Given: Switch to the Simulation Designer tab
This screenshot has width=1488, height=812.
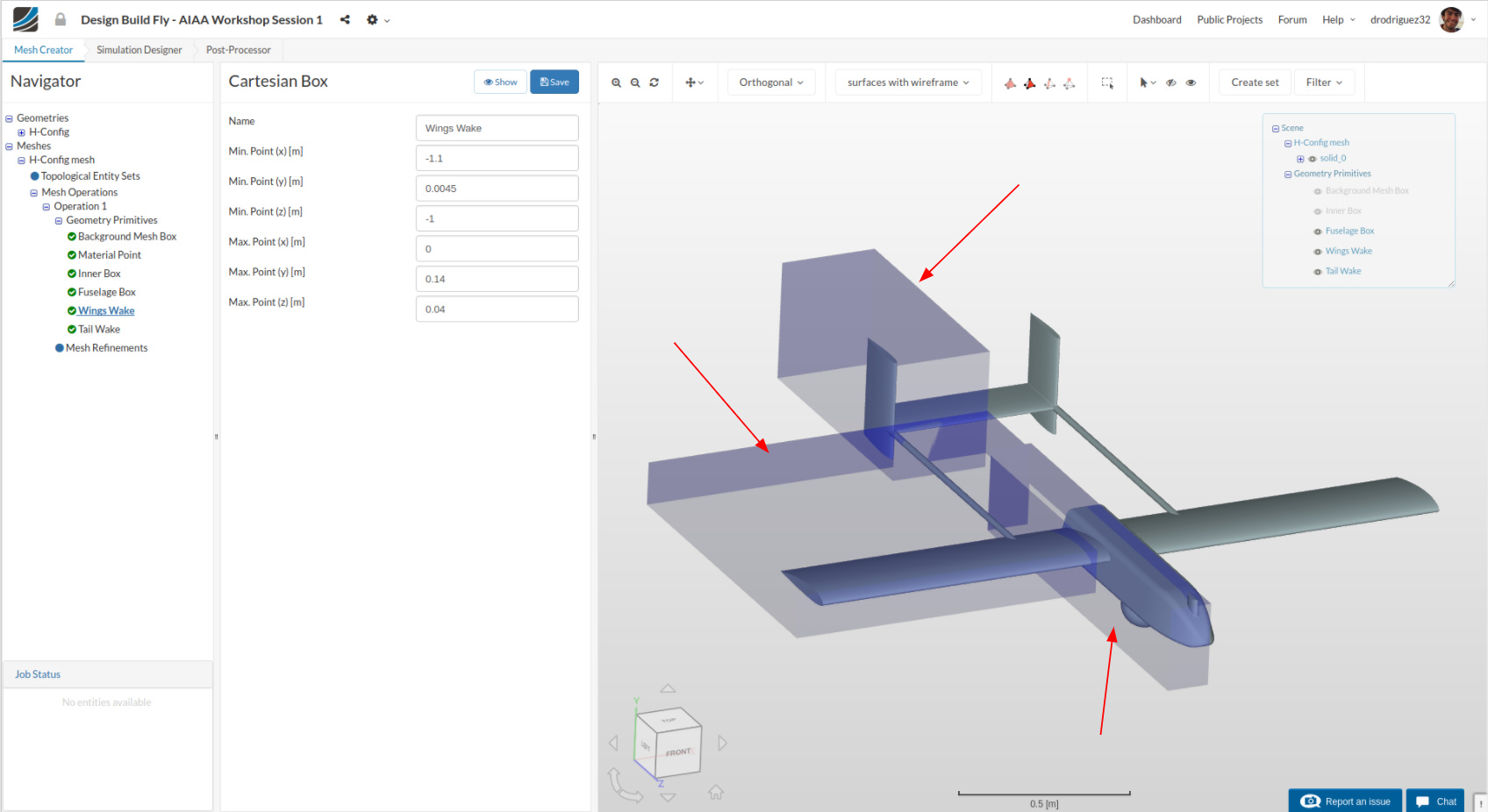Looking at the screenshot, I should point(139,50).
